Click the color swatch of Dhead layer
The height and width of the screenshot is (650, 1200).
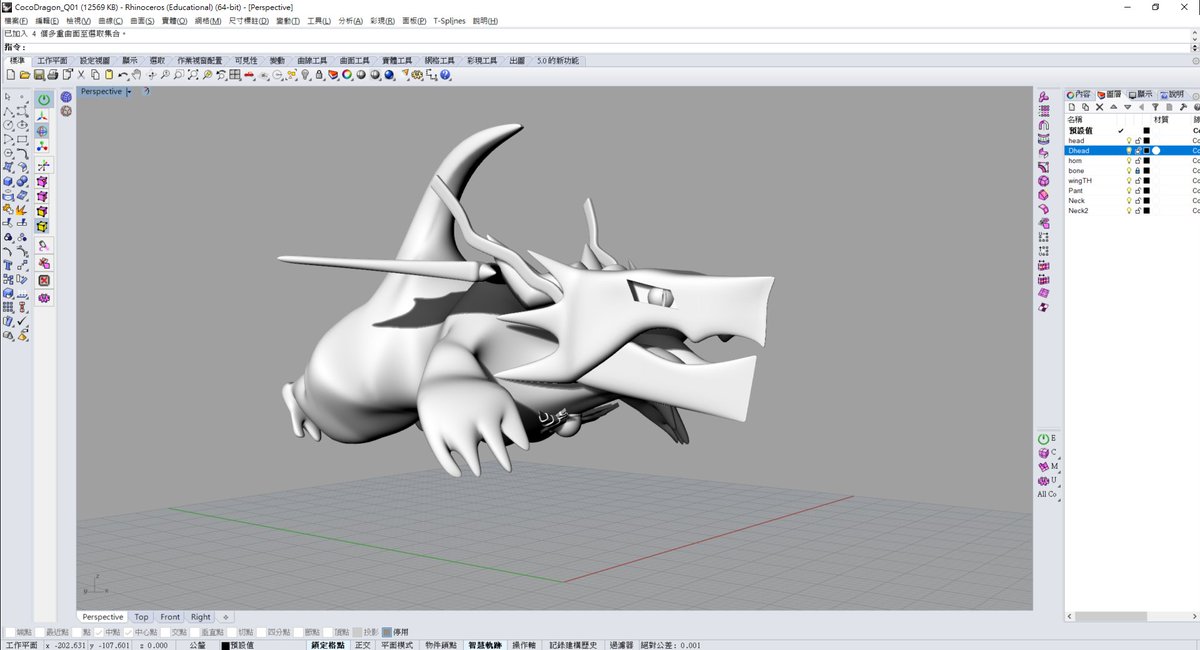point(1146,151)
